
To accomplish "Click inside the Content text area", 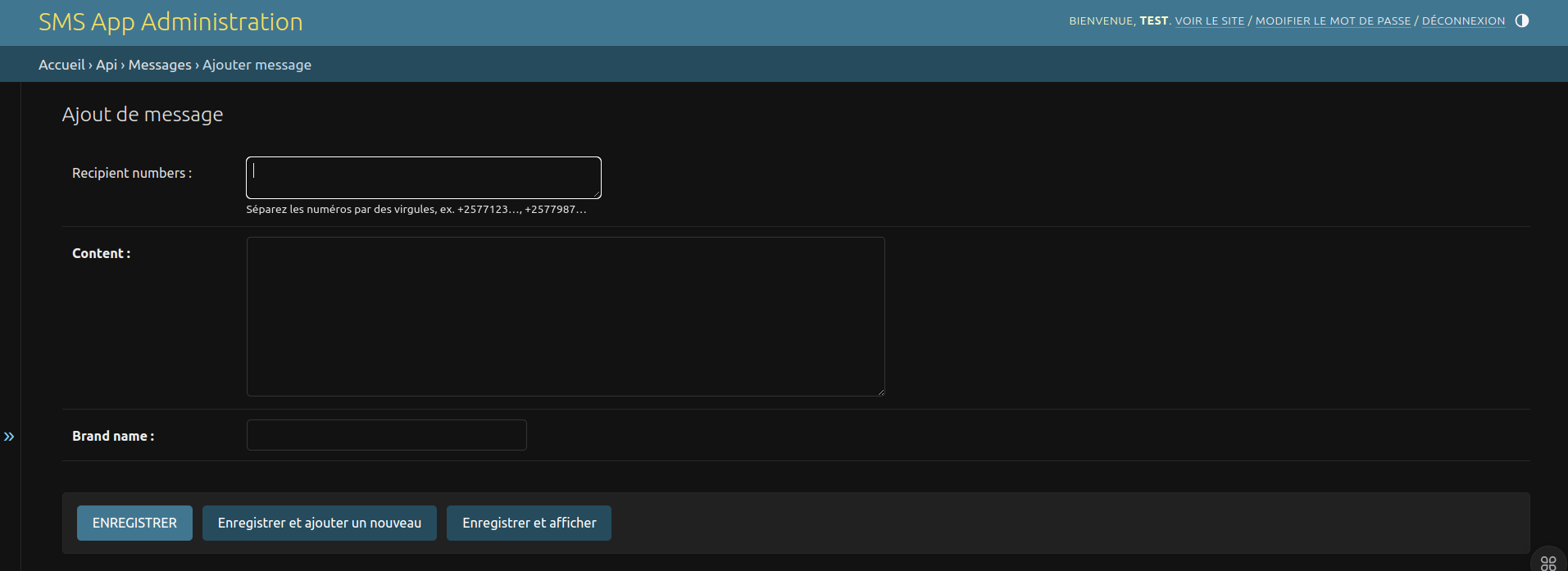I will point(566,316).
